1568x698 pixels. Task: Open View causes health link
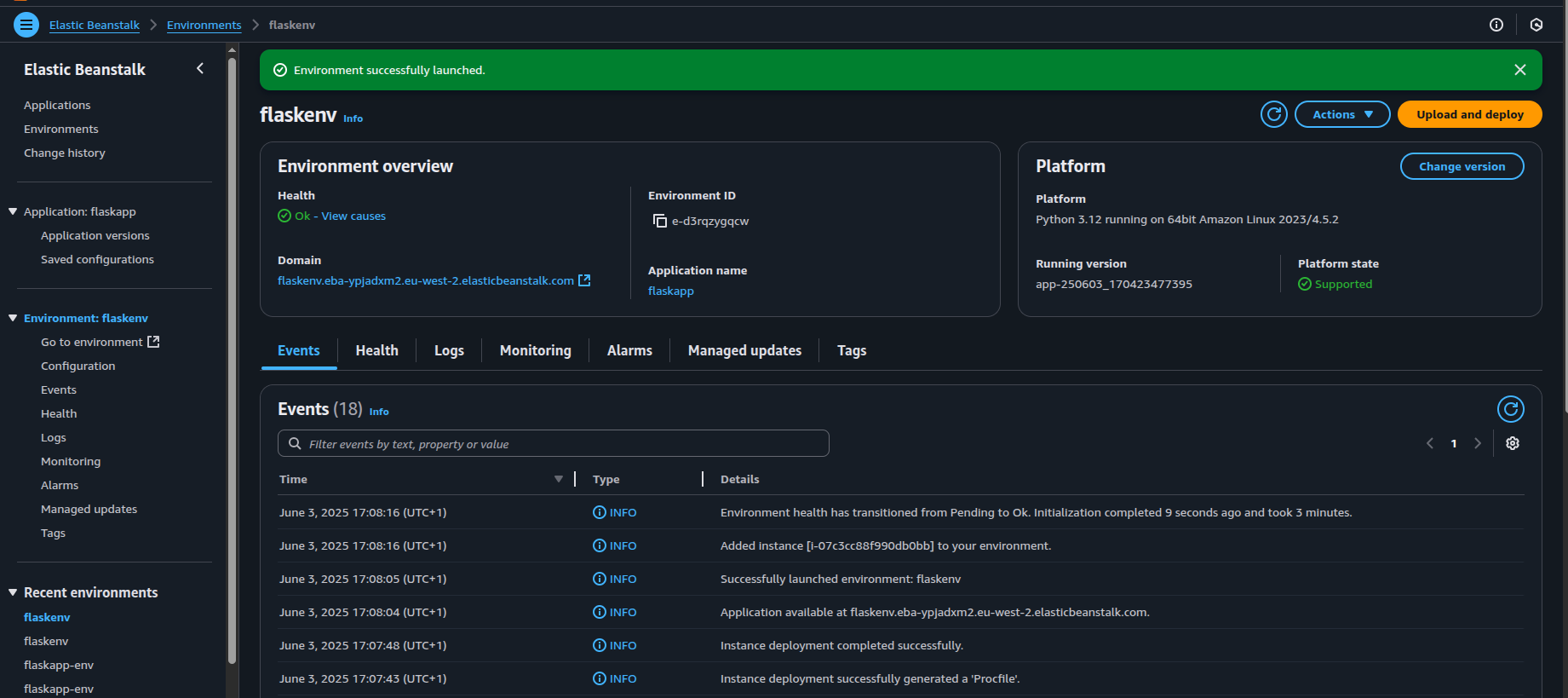pyautogui.click(x=353, y=216)
